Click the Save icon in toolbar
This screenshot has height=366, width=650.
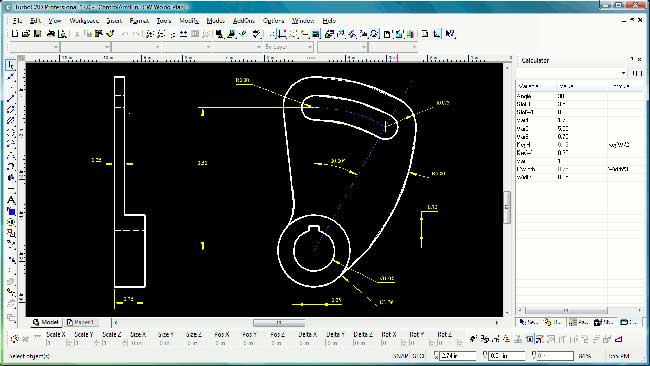point(37,34)
